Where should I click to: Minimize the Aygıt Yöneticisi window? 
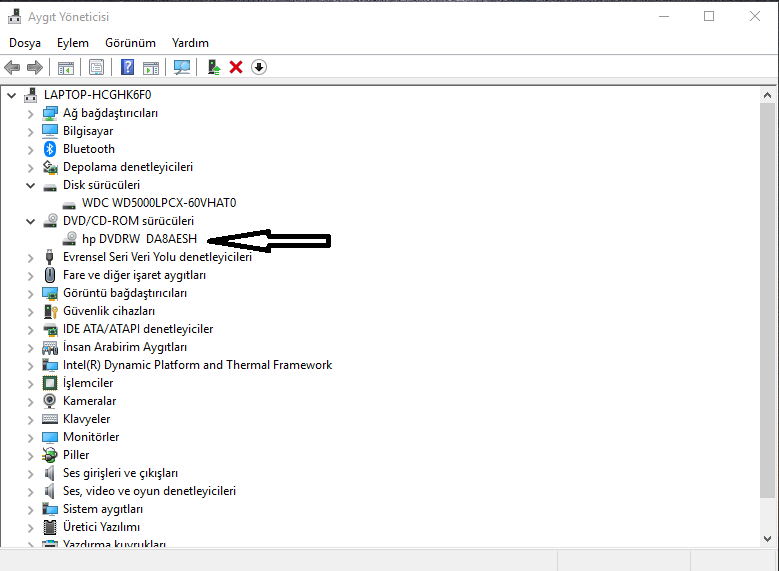[x=664, y=16]
